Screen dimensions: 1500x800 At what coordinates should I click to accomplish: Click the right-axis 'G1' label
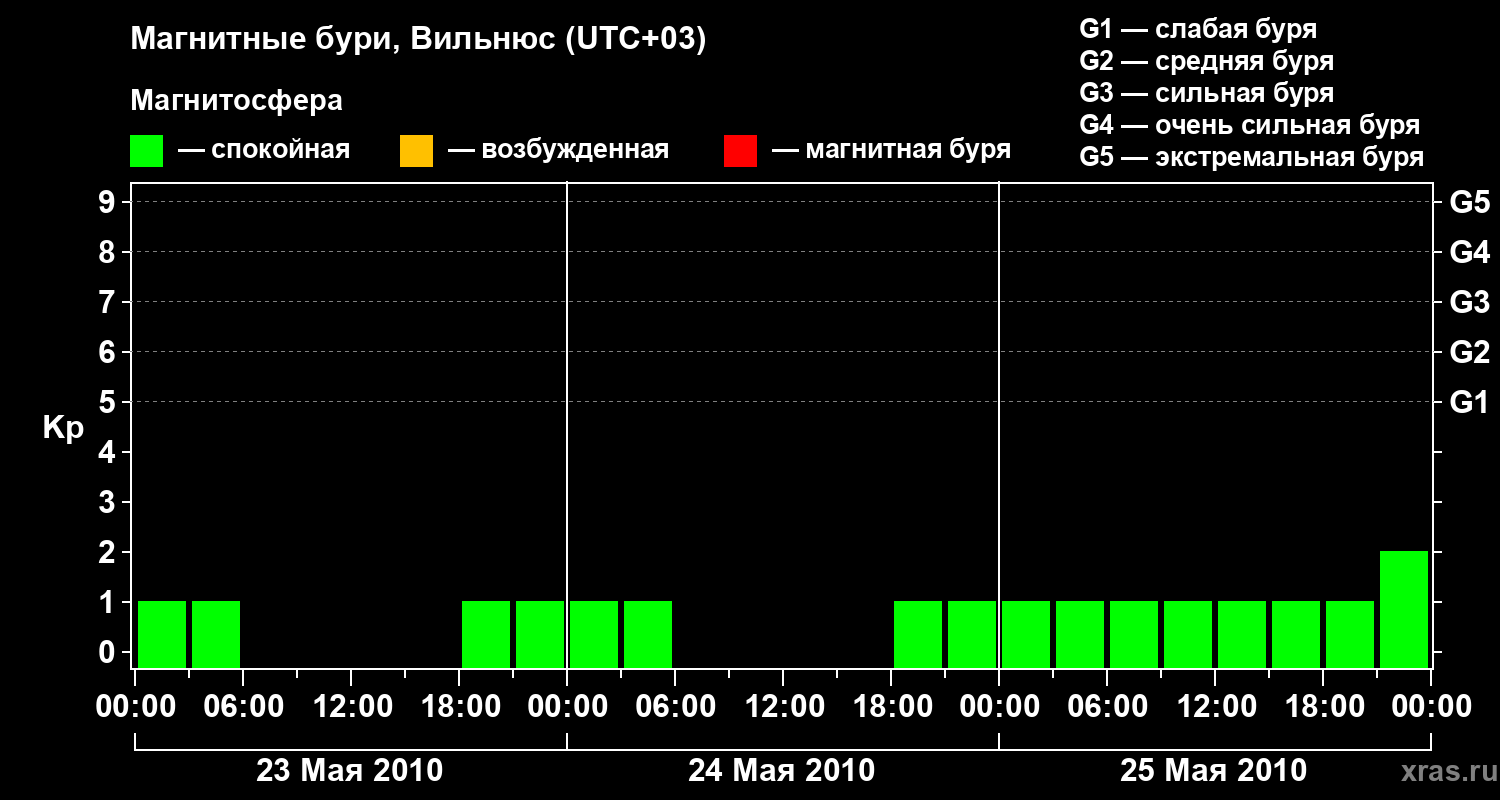[1470, 402]
